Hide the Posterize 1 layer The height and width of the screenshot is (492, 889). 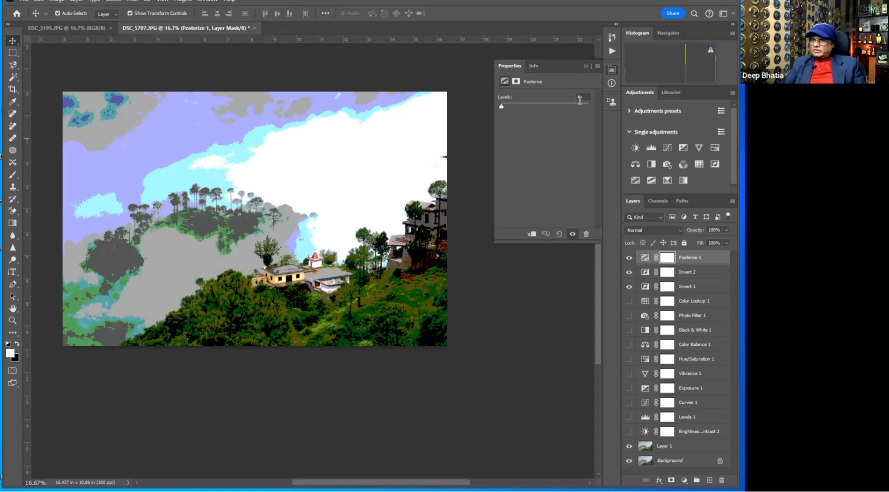coord(629,257)
